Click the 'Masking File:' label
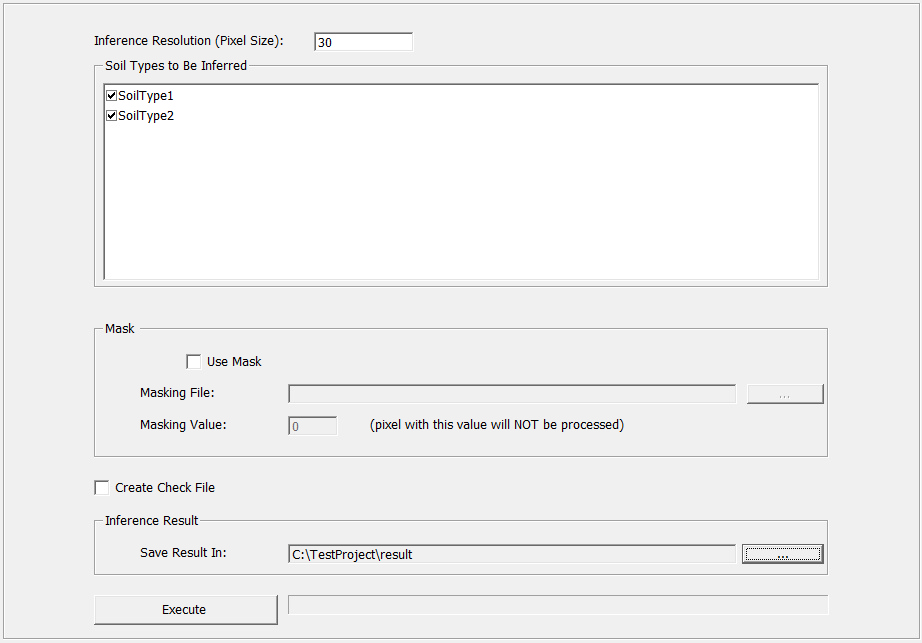 177,393
